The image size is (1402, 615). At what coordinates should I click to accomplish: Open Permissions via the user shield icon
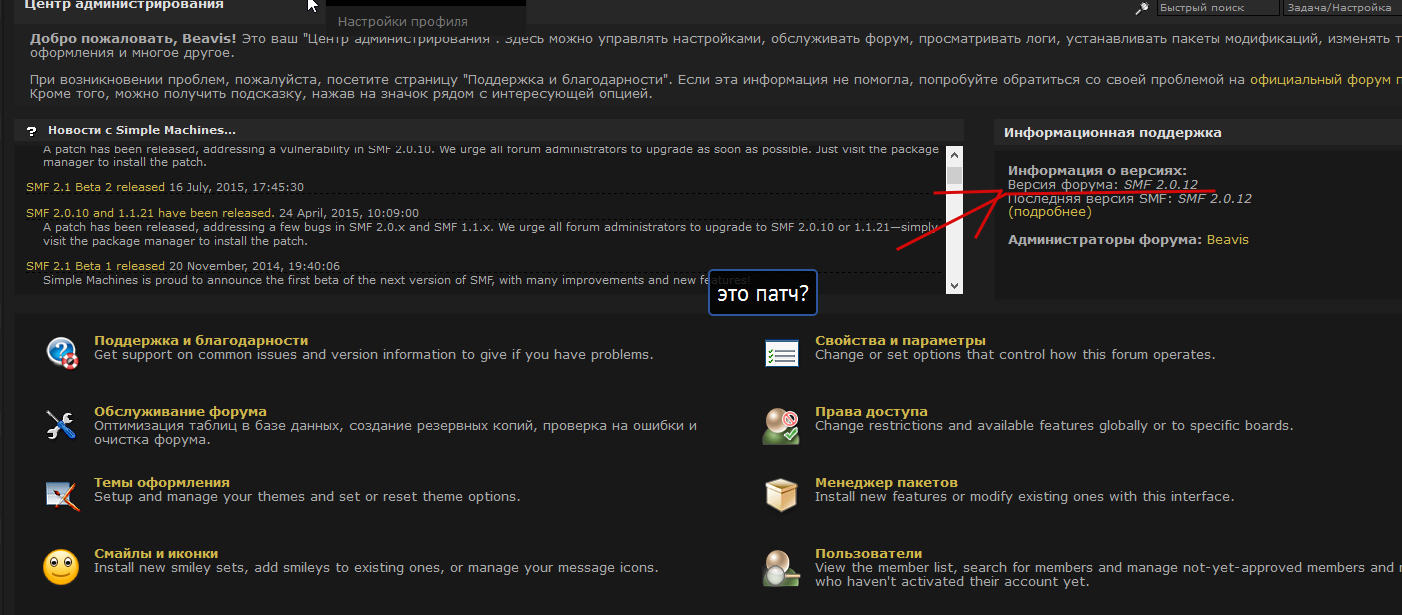781,425
